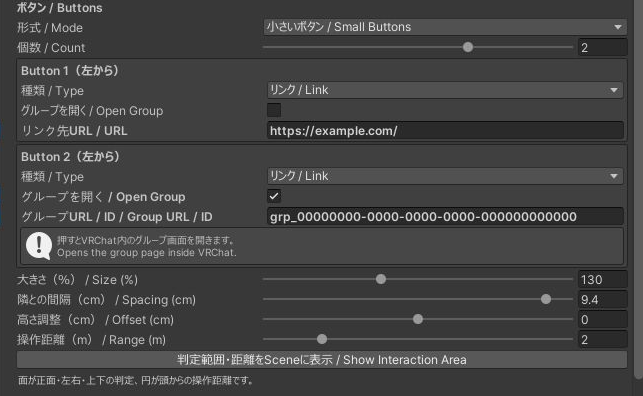Click the Mode dropdown arrow

(x=618, y=27)
